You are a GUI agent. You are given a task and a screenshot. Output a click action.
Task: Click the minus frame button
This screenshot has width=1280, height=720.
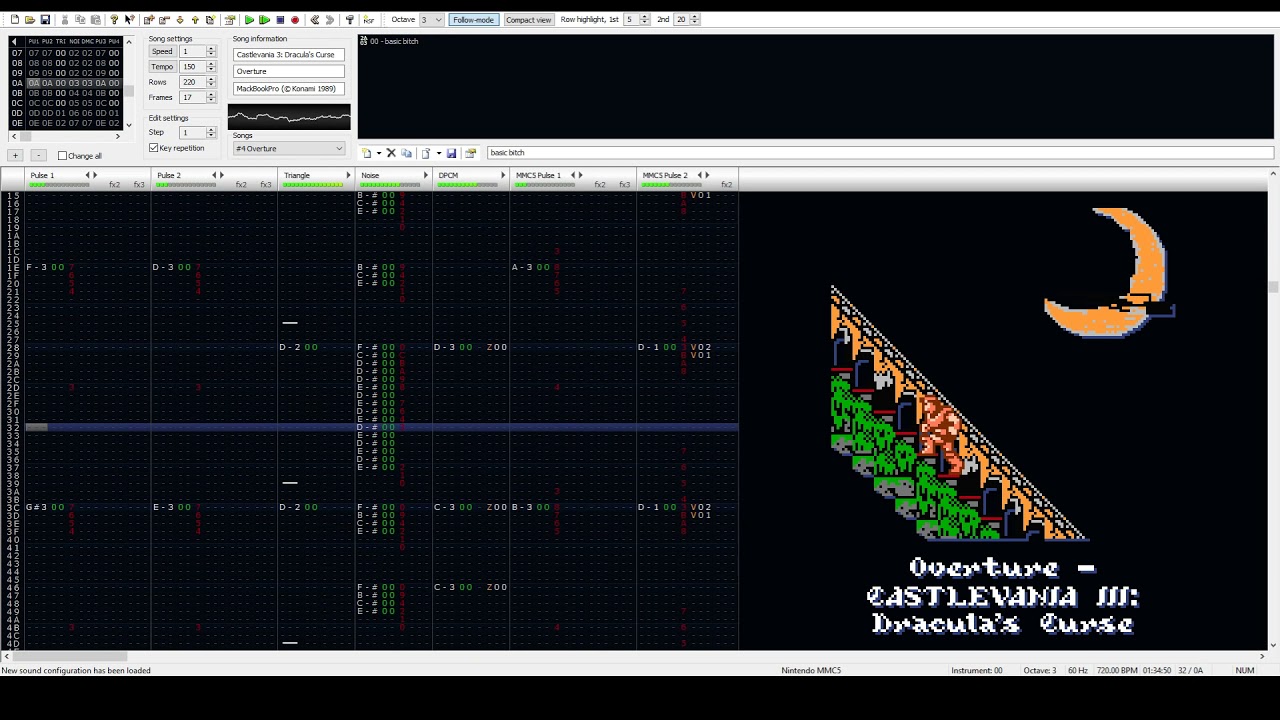tap(38, 156)
